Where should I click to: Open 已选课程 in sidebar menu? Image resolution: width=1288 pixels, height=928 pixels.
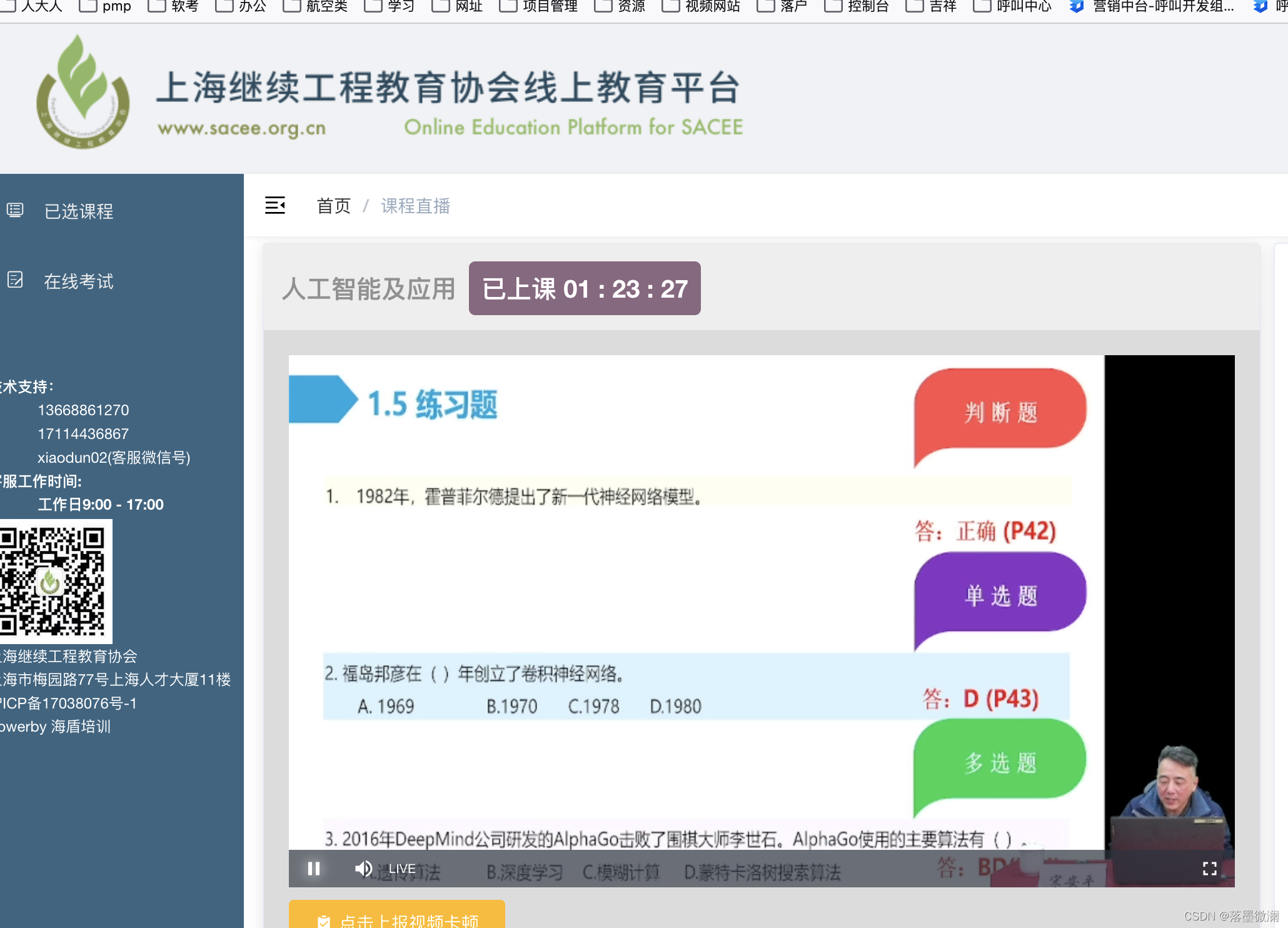pos(79,211)
